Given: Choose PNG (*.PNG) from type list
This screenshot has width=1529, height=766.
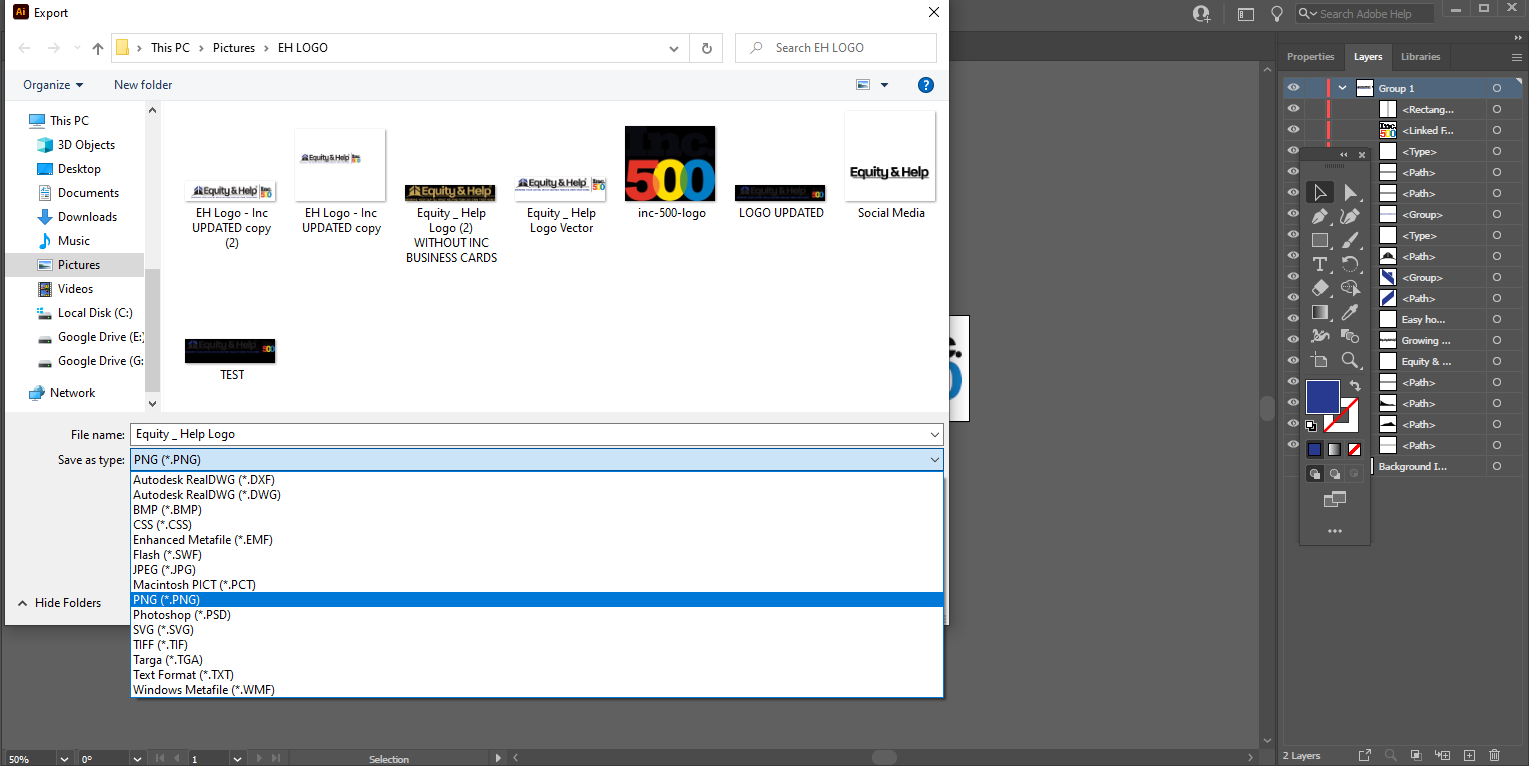Looking at the screenshot, I should [537, 600].
